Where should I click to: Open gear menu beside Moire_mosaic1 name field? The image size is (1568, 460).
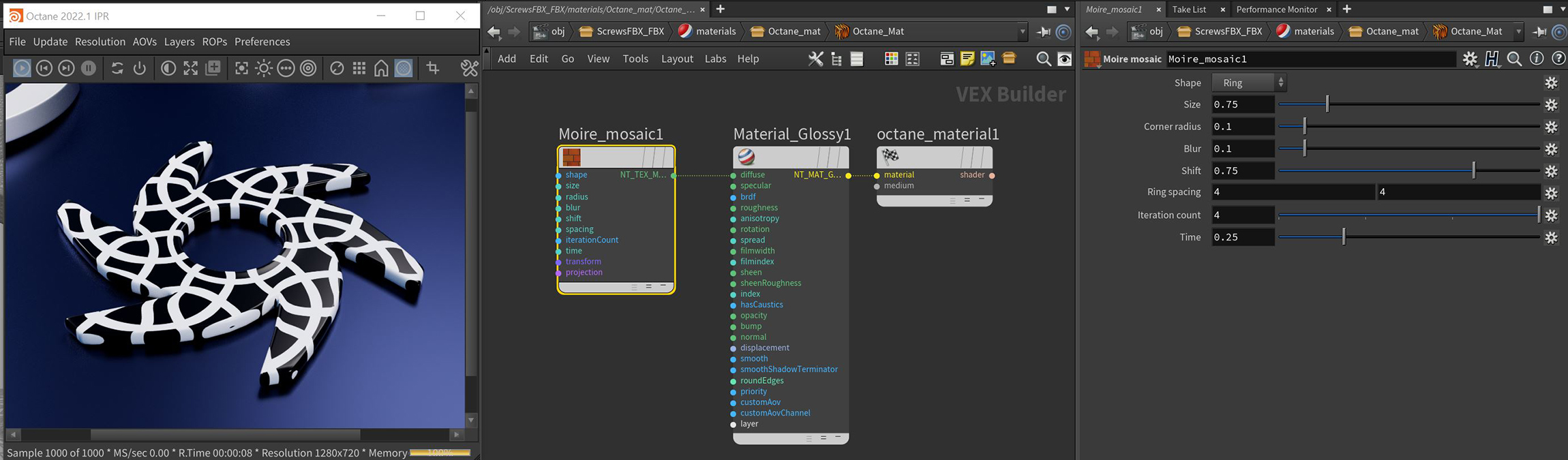pos(1470,59)
